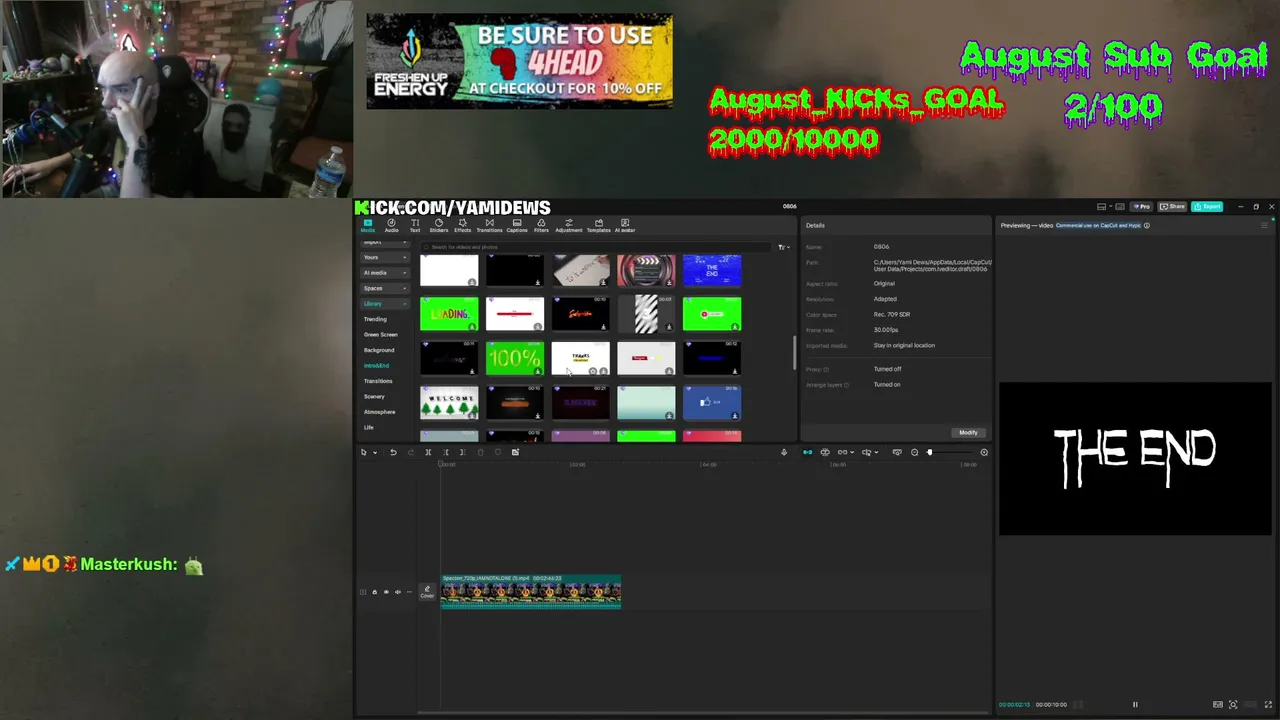This screenshot has width=1280, height=720.
Task: Expand the AI media section
Action: [385, 273]
